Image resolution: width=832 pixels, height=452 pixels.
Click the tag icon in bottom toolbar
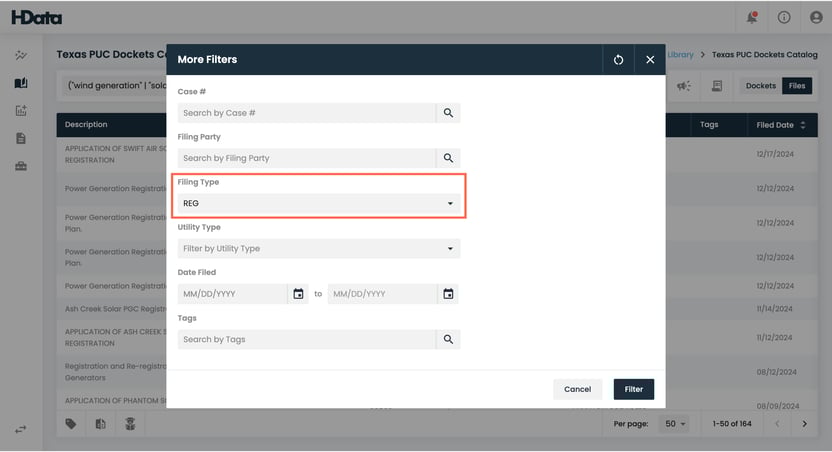pyautogui.click(x=71, y=424)
